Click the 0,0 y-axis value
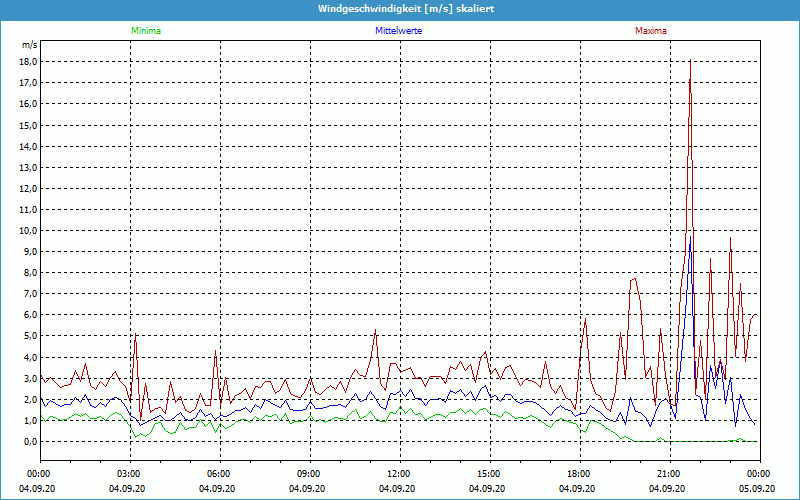The image size is (800, 500). pyautogui.click(x=31, y=441)
